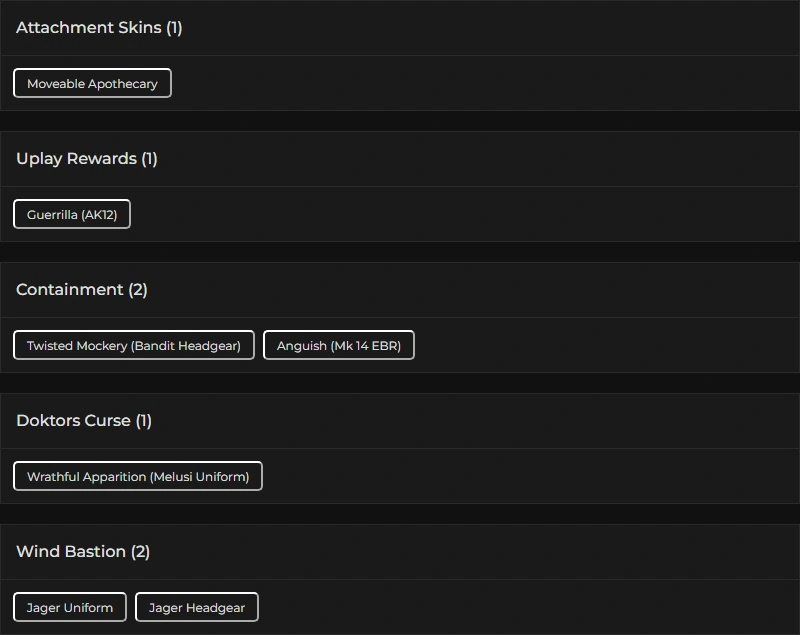Screen dimensions: 800x635
Task: Choose the Twisted Mockery (Bandit Headgear) tag
Action: [134, 346]
